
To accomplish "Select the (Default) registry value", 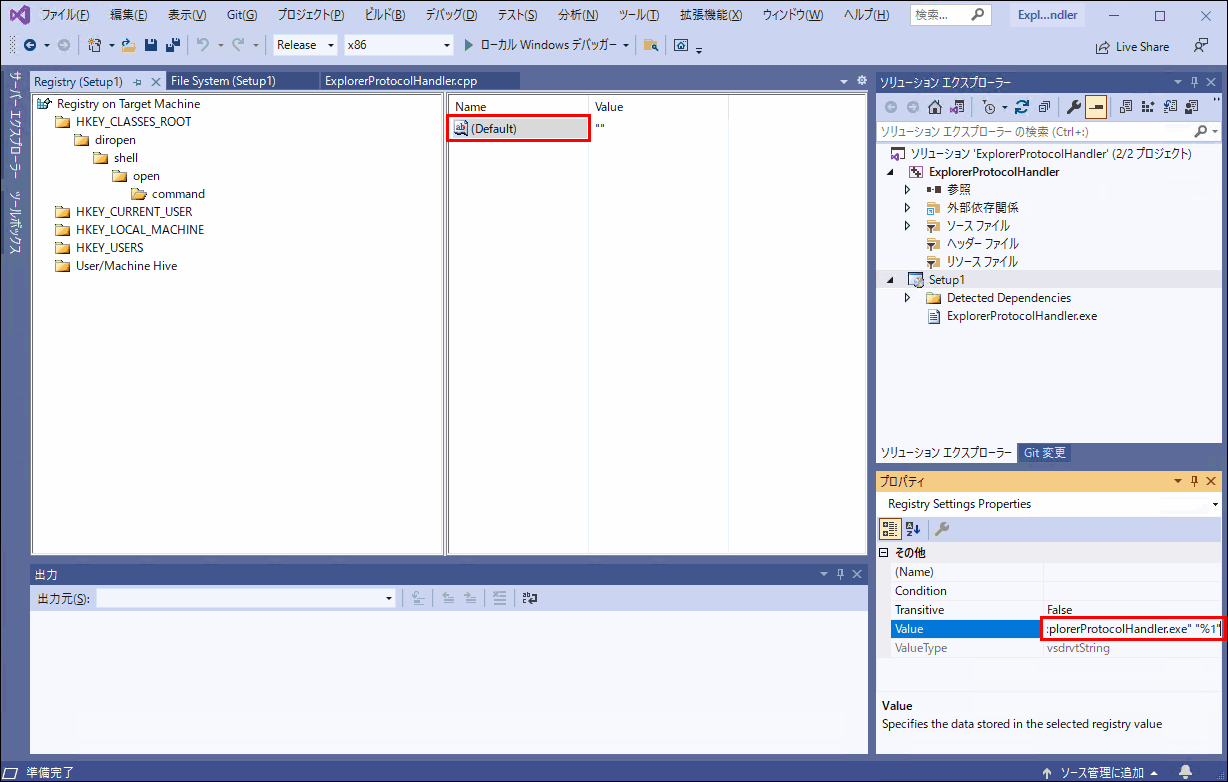I will pos(519,128).
